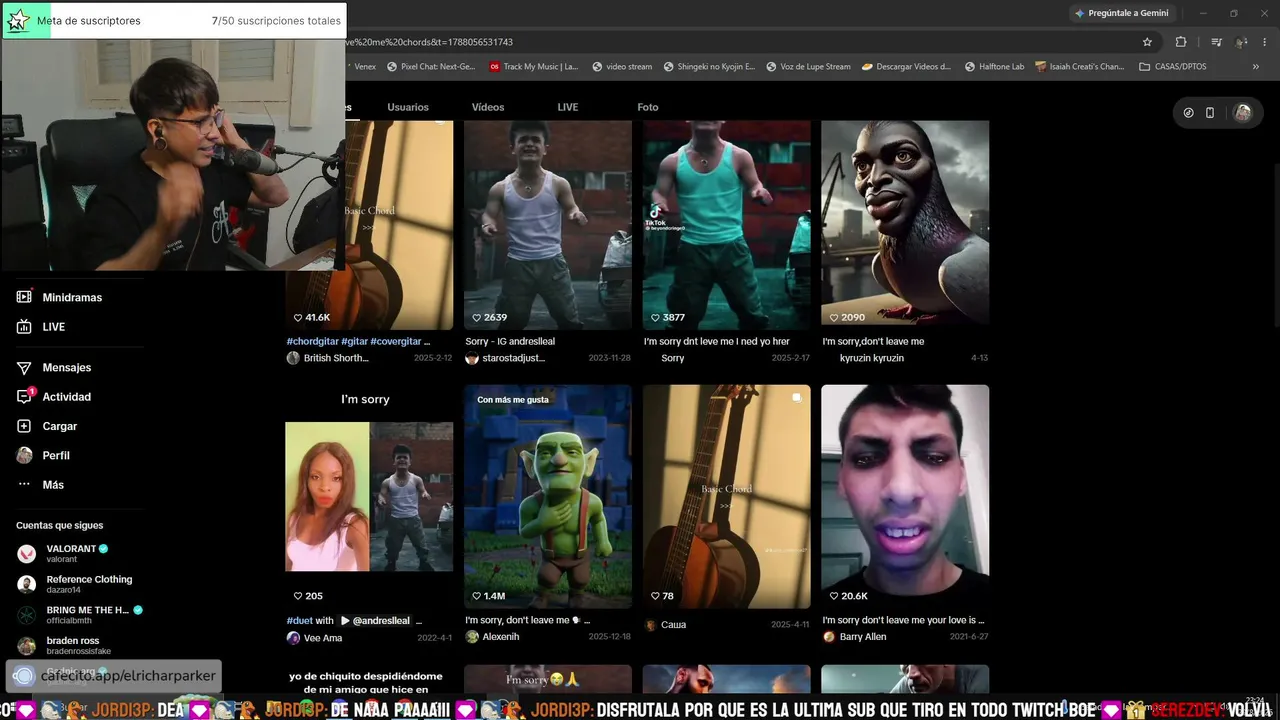This screenshot has height=720, width=1280.
Task: Open the TikTok coins icon in top pill
Action: coord(1188,113)
